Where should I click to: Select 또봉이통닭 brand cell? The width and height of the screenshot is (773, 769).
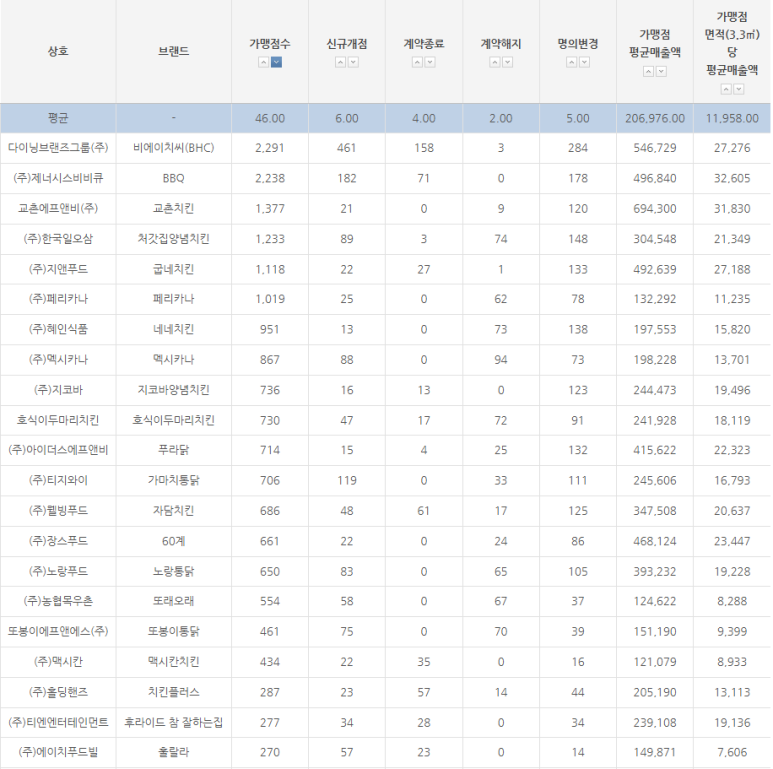[x=174, y=631]
